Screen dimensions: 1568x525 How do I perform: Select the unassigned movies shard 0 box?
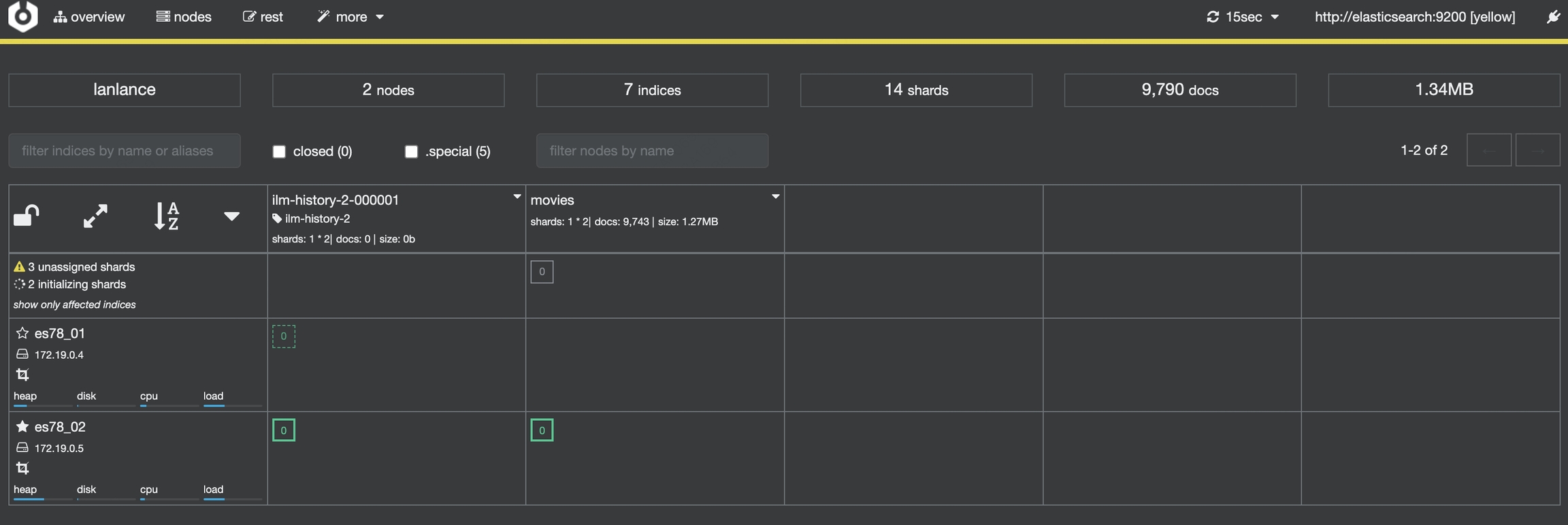pos(542,272)
